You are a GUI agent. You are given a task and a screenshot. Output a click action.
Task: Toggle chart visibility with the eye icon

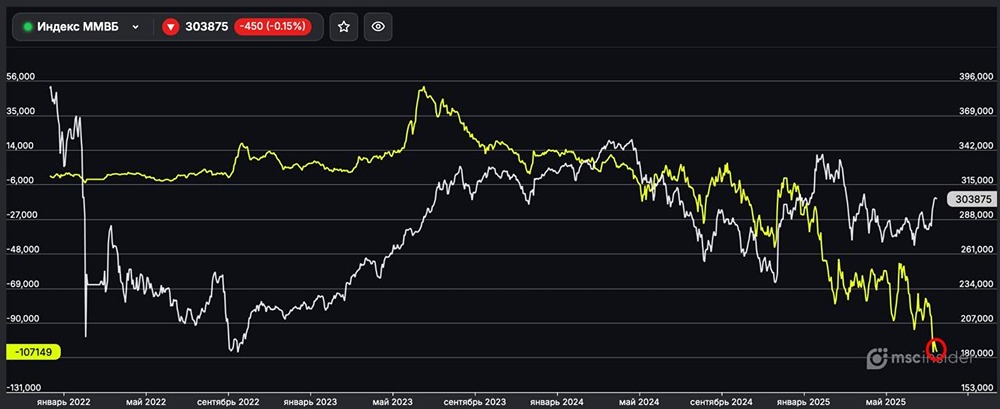[378, 27]
